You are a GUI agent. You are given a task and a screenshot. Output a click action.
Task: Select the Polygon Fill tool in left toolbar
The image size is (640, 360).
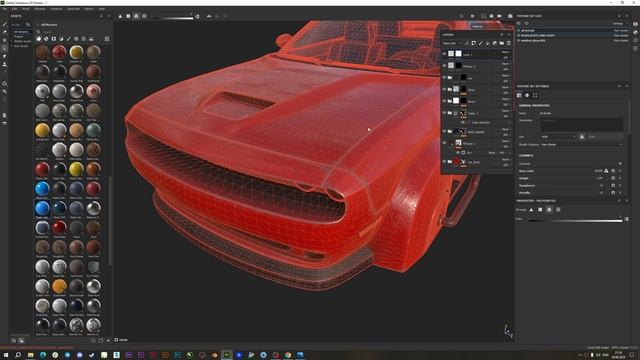point(4,49)
